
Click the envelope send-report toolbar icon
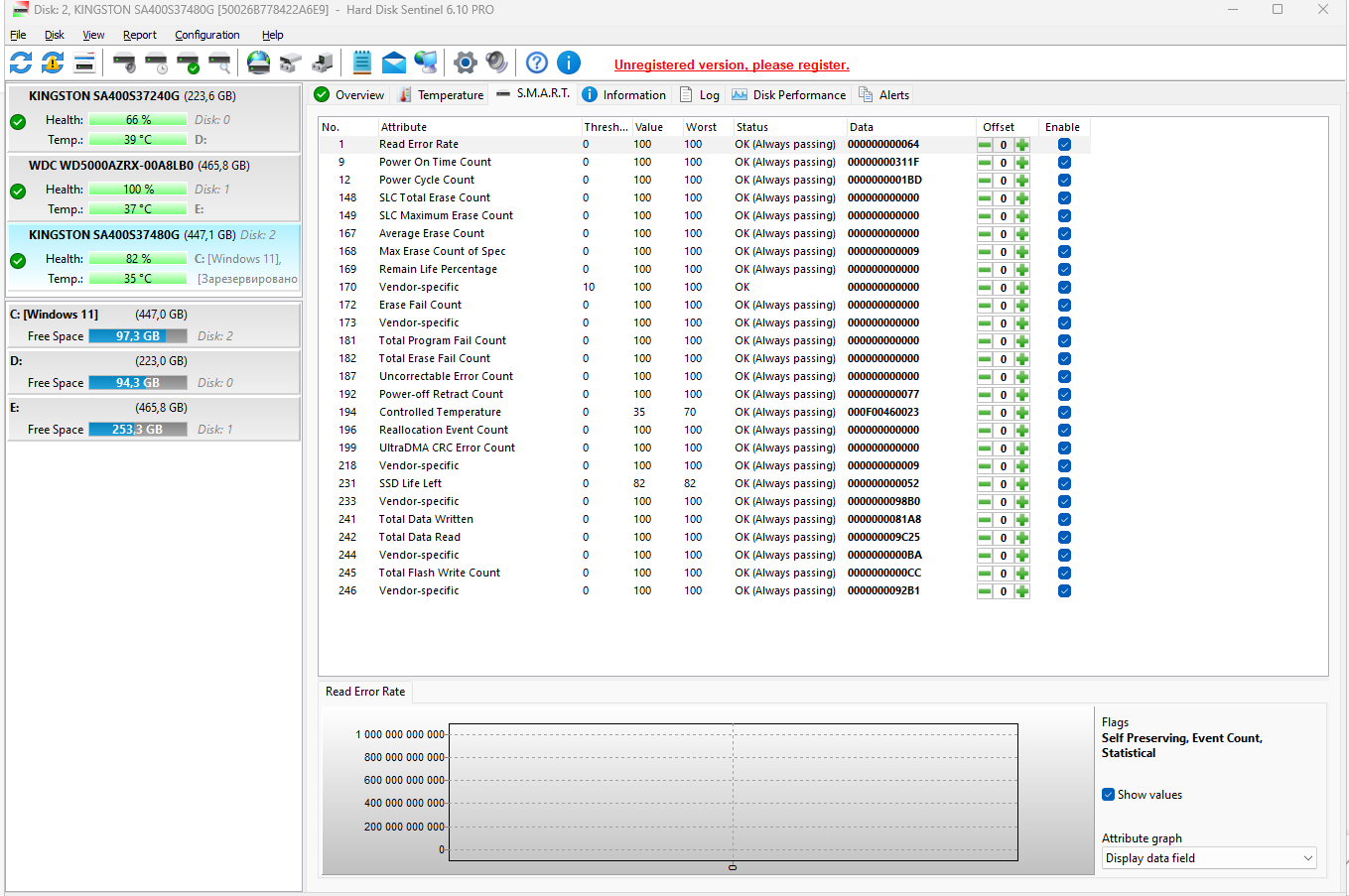pyautogui.click(x=394, y=64)
